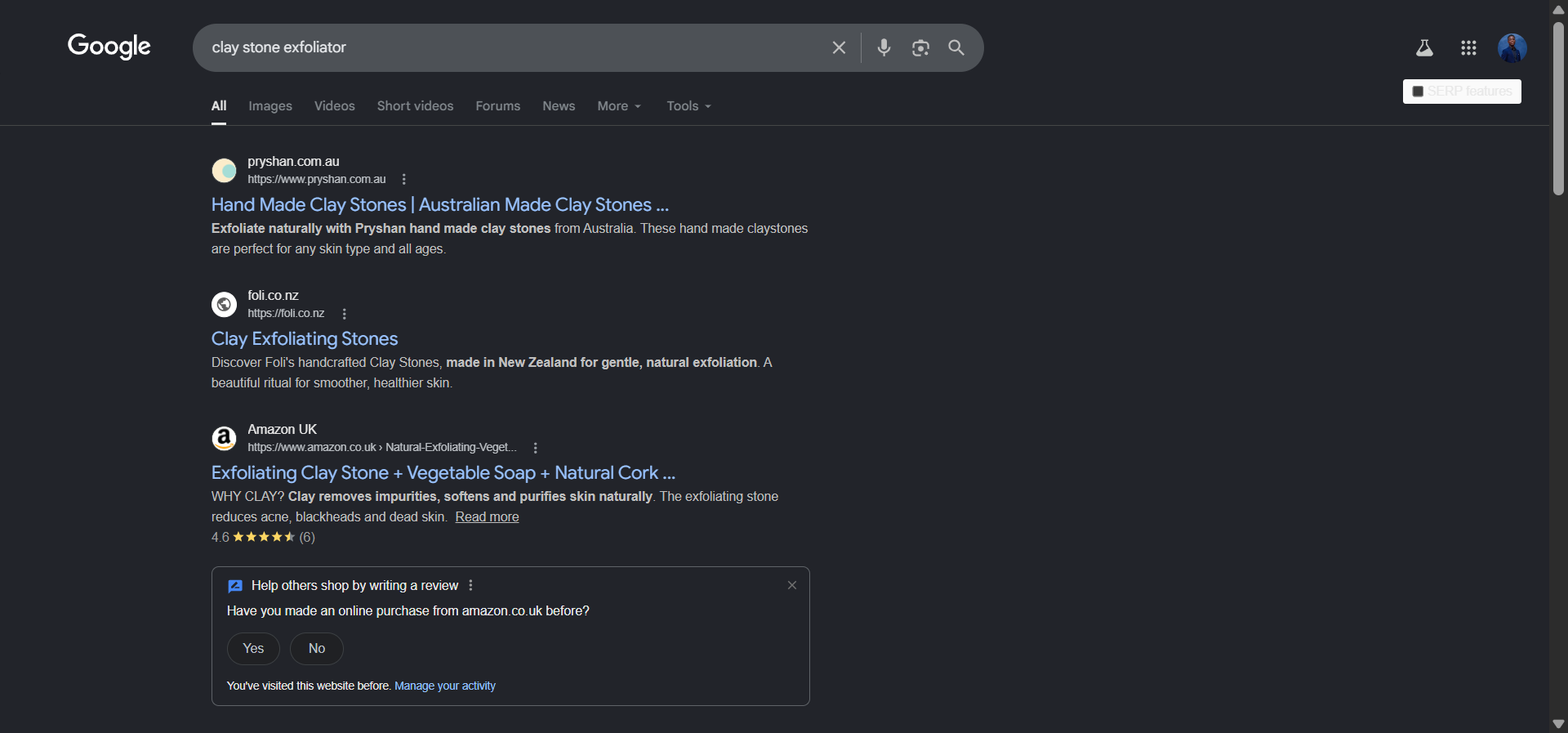The width and height of the screenshot is (1568, 733).
Task: Click Help others shop by writing a review
Action: (354, 585)
